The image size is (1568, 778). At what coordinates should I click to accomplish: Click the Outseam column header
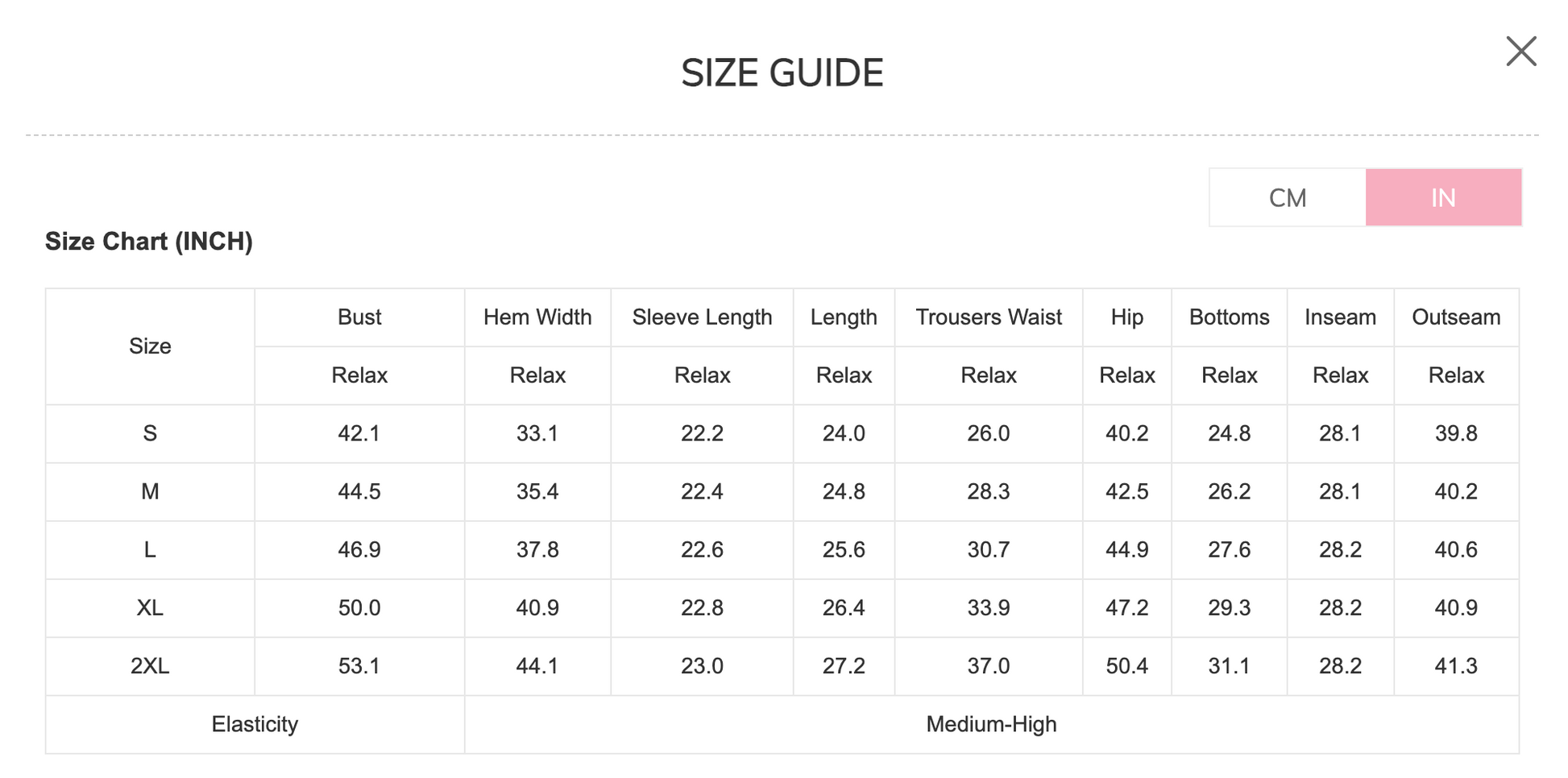[1455, 317]
